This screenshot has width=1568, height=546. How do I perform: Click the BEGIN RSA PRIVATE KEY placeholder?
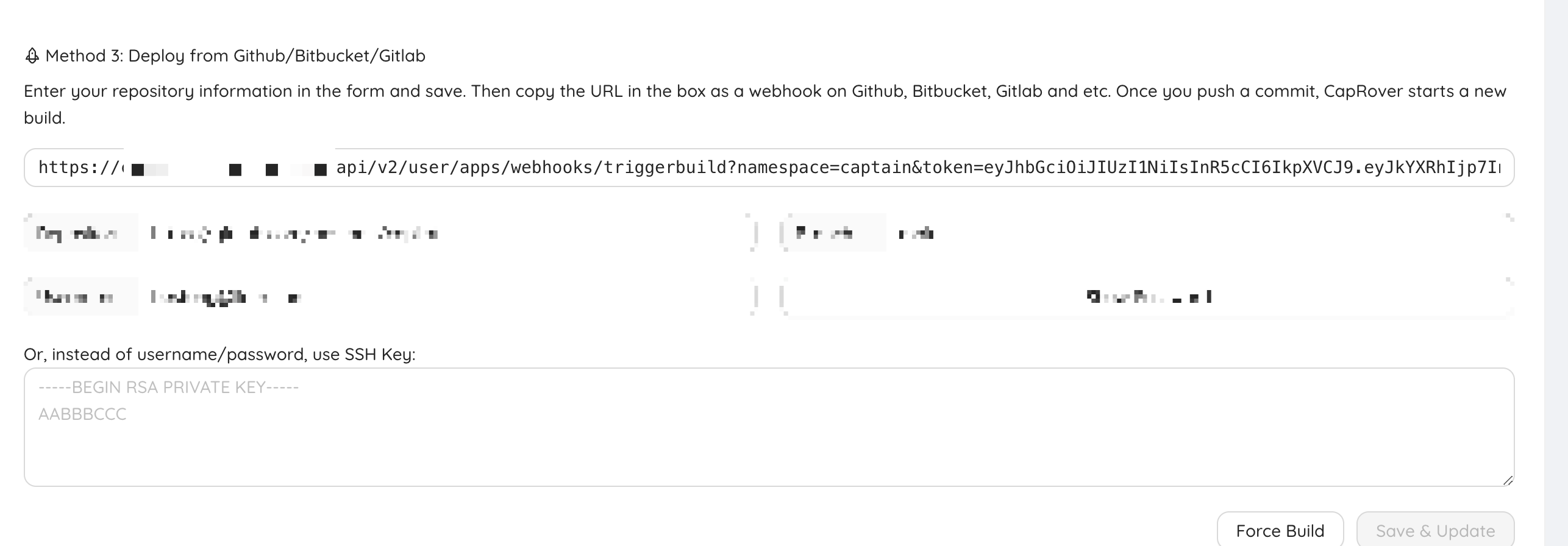pyautogui.click(x=168, y=388)
